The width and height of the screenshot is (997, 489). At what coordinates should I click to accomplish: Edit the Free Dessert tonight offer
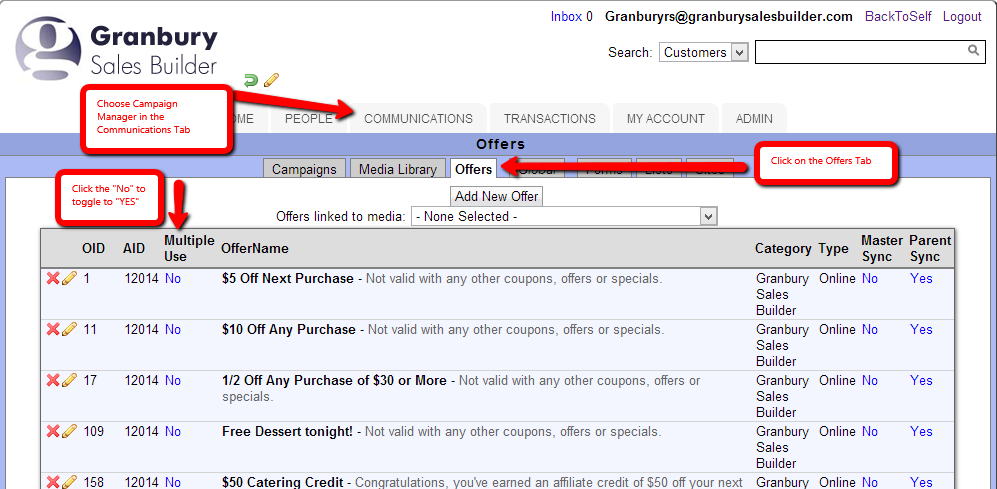[69, 430]
